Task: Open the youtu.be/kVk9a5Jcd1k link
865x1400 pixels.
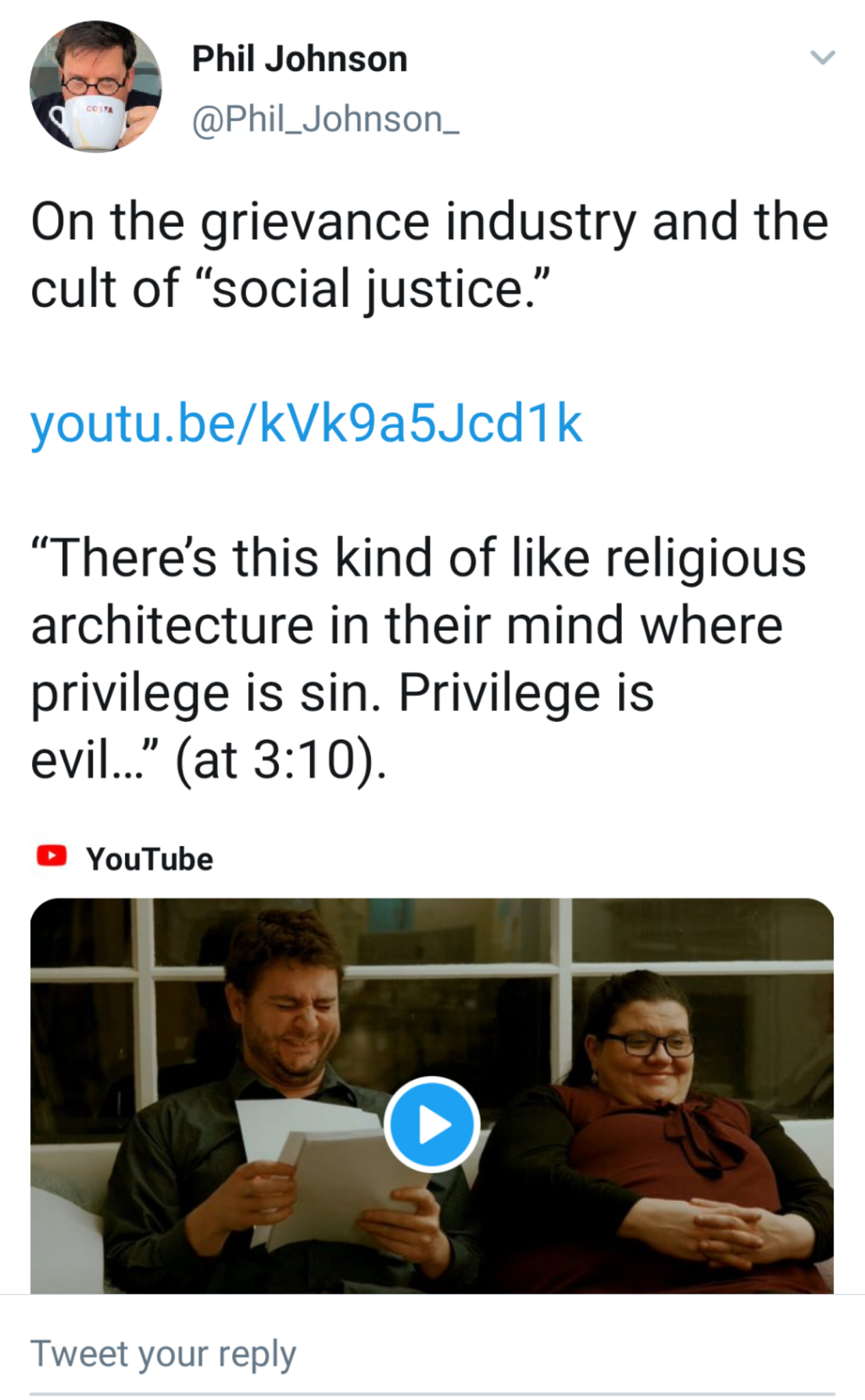Action: [306, 424]
